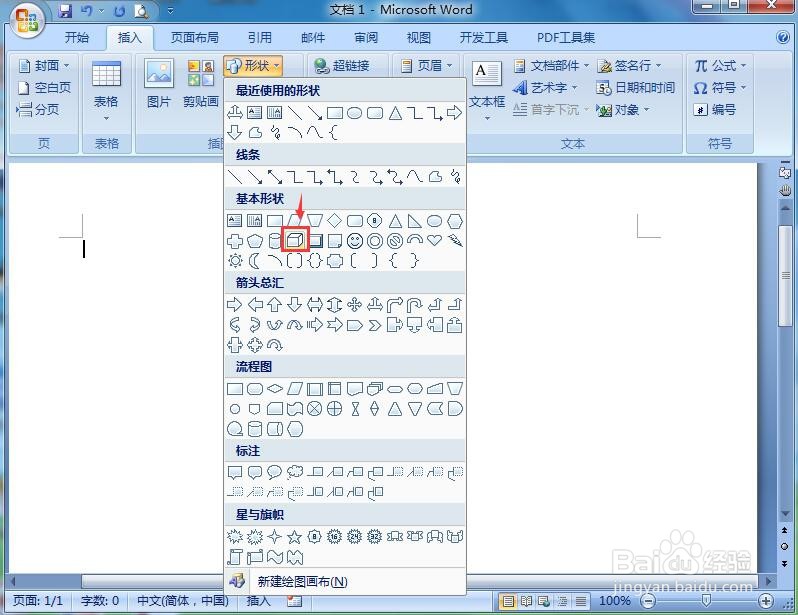The height and width of the screenshot is (615, 798).
Task: Insert a Blank Page (空白页)
Action: [x=44, y=88]
